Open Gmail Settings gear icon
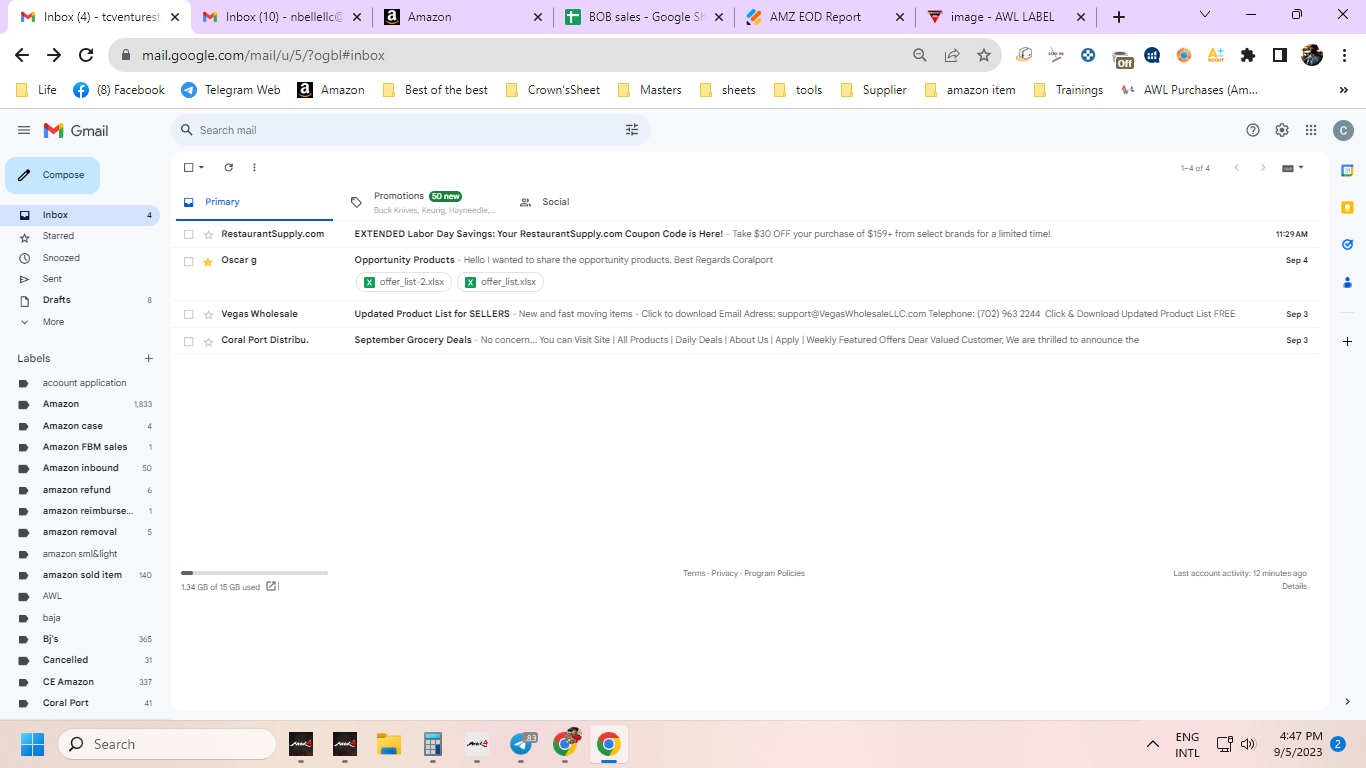The width and height of the screenshot is (1366, 768). pyautogui.click(x=1282, y=130)
